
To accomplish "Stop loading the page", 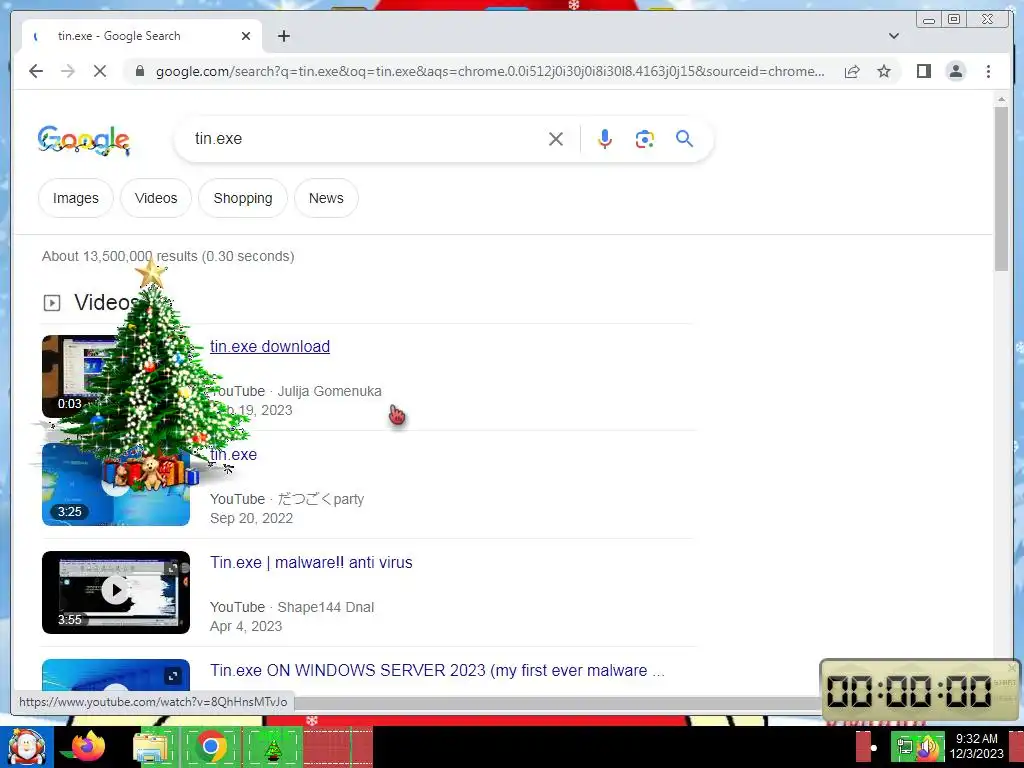I will (x=100, y=71).
